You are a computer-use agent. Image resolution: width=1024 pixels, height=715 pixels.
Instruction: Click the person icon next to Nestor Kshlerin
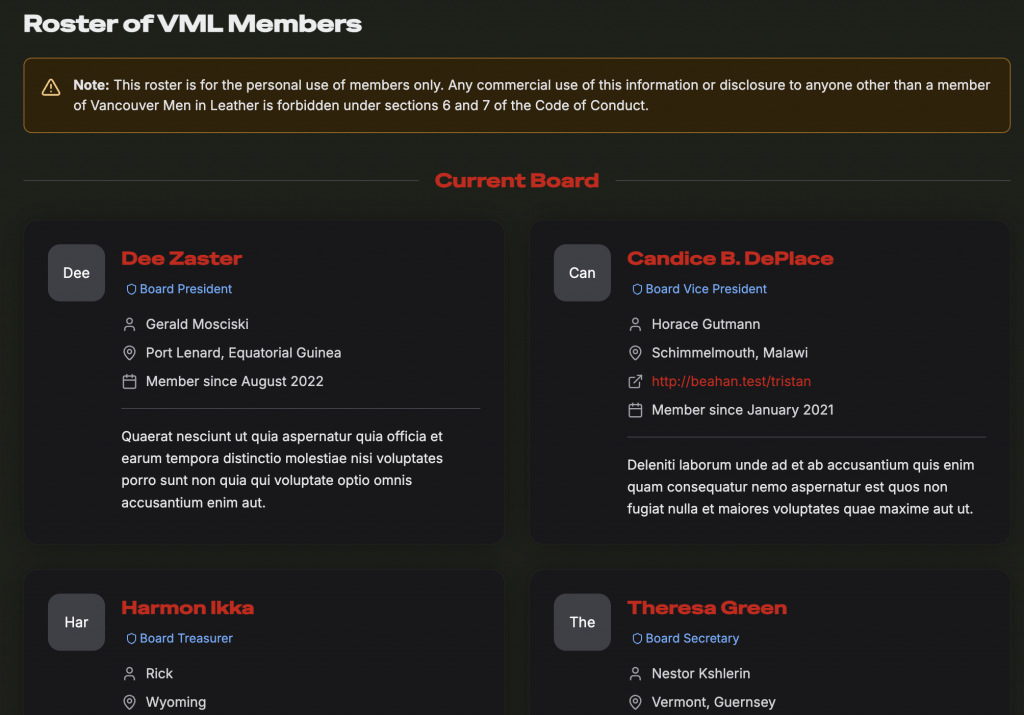click(x=635, y=674)
